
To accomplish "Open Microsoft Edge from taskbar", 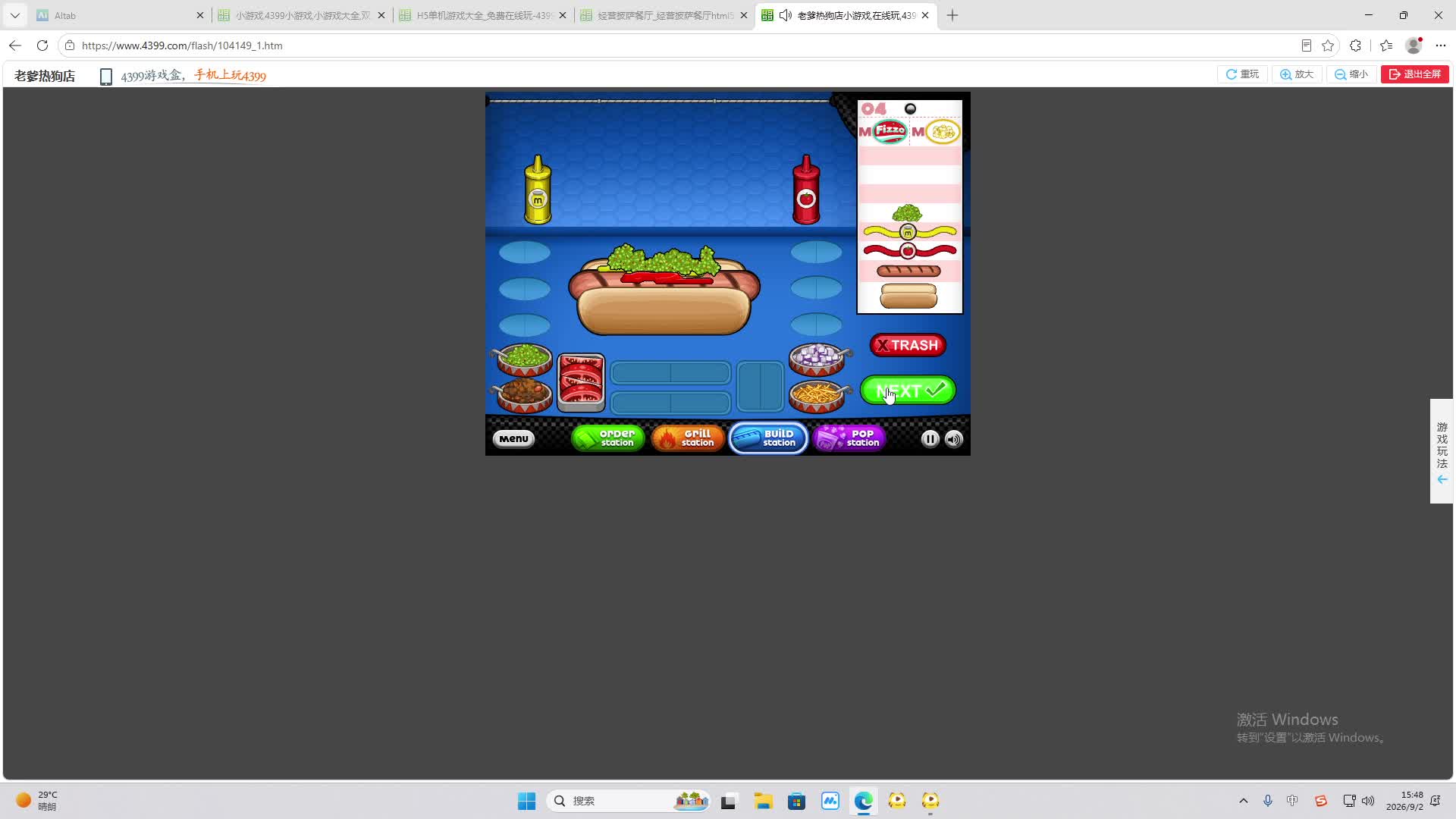I will tap(864, 801).
